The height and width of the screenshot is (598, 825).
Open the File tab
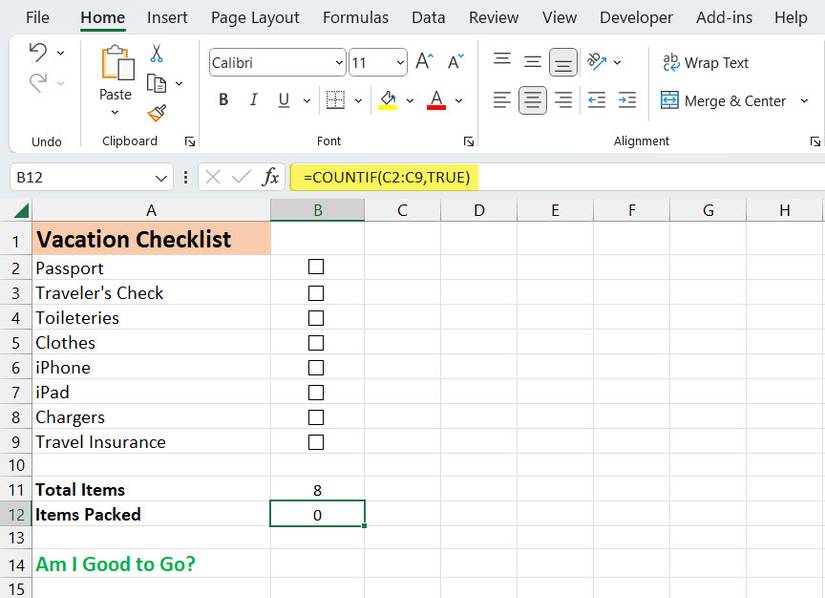tap(37, 17)
